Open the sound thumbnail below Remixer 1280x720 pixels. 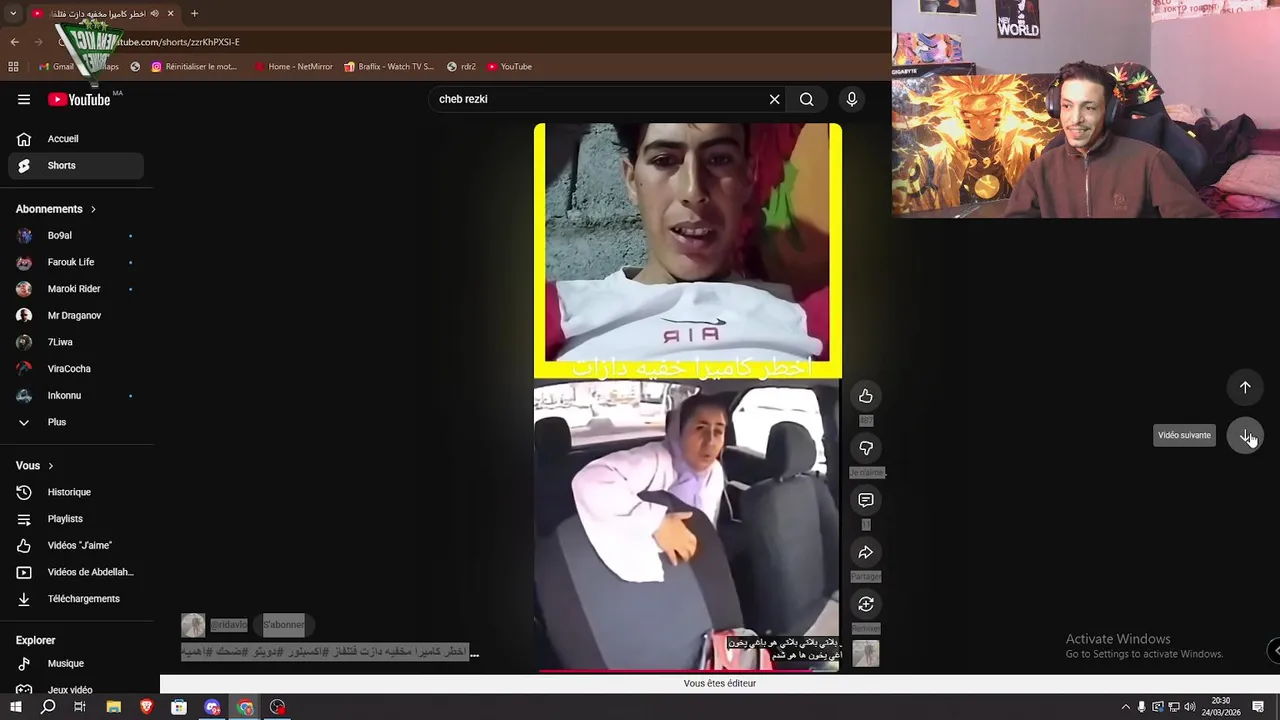866,653
